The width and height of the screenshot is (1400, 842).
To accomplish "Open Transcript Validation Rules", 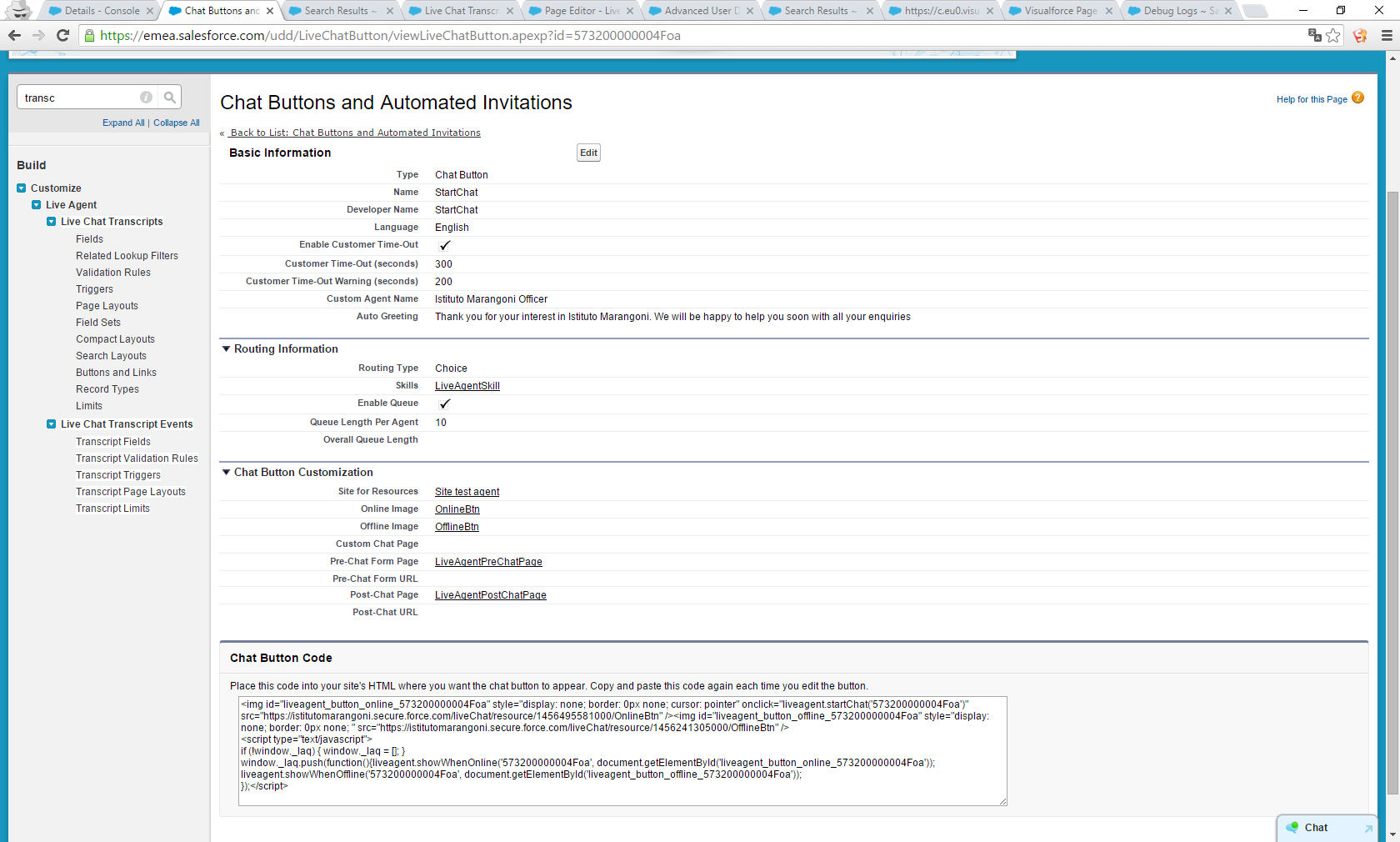I will 137,459.
